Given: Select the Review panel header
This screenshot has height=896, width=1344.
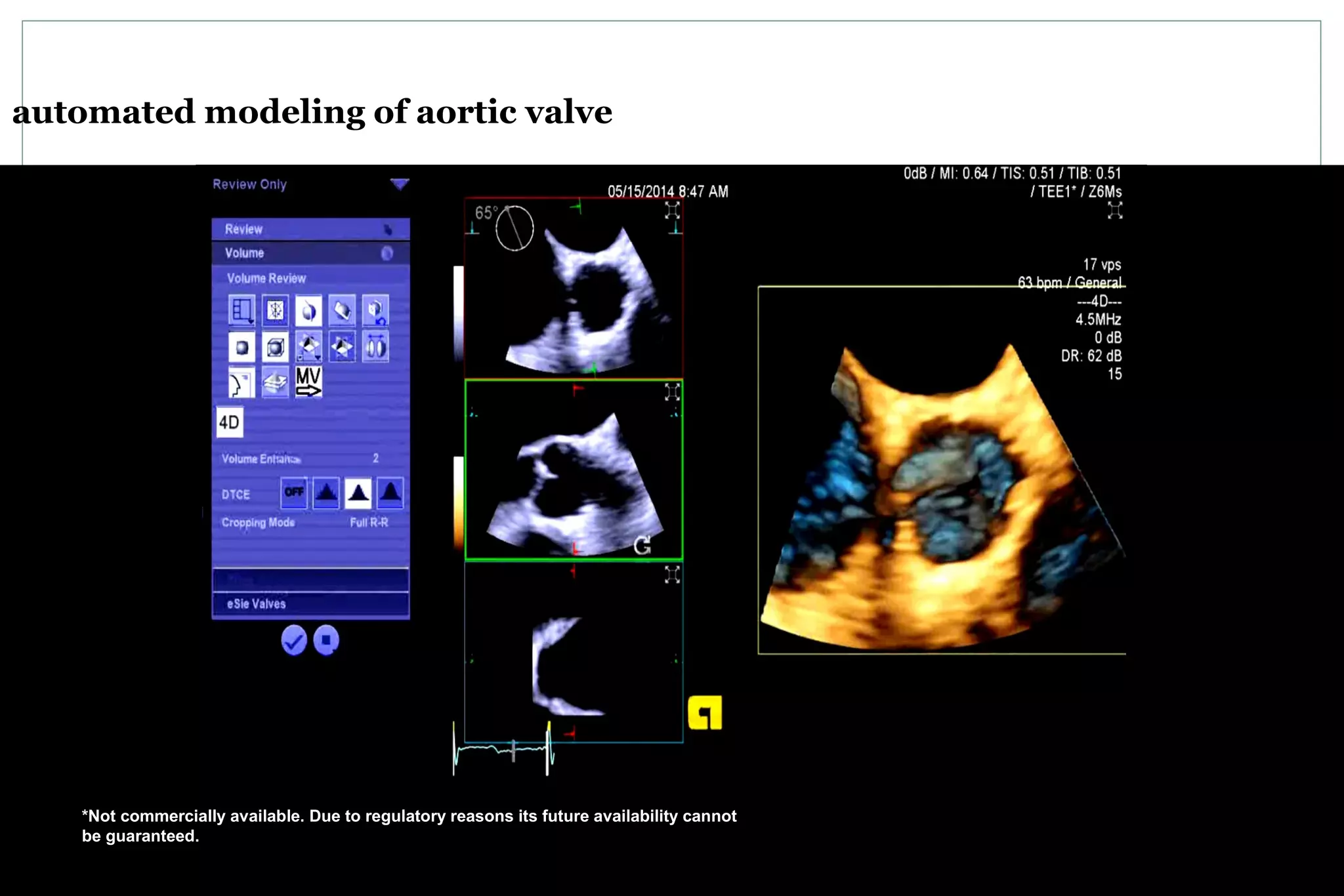Looking at the screenshot, I should click(310, 229).
